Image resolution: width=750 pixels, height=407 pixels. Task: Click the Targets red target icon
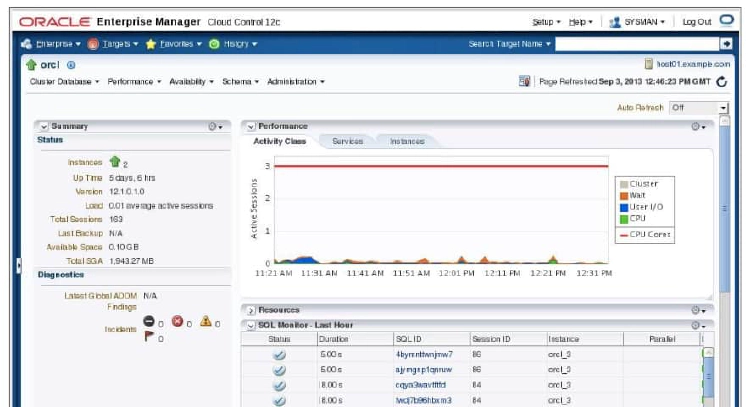point(93,44)
